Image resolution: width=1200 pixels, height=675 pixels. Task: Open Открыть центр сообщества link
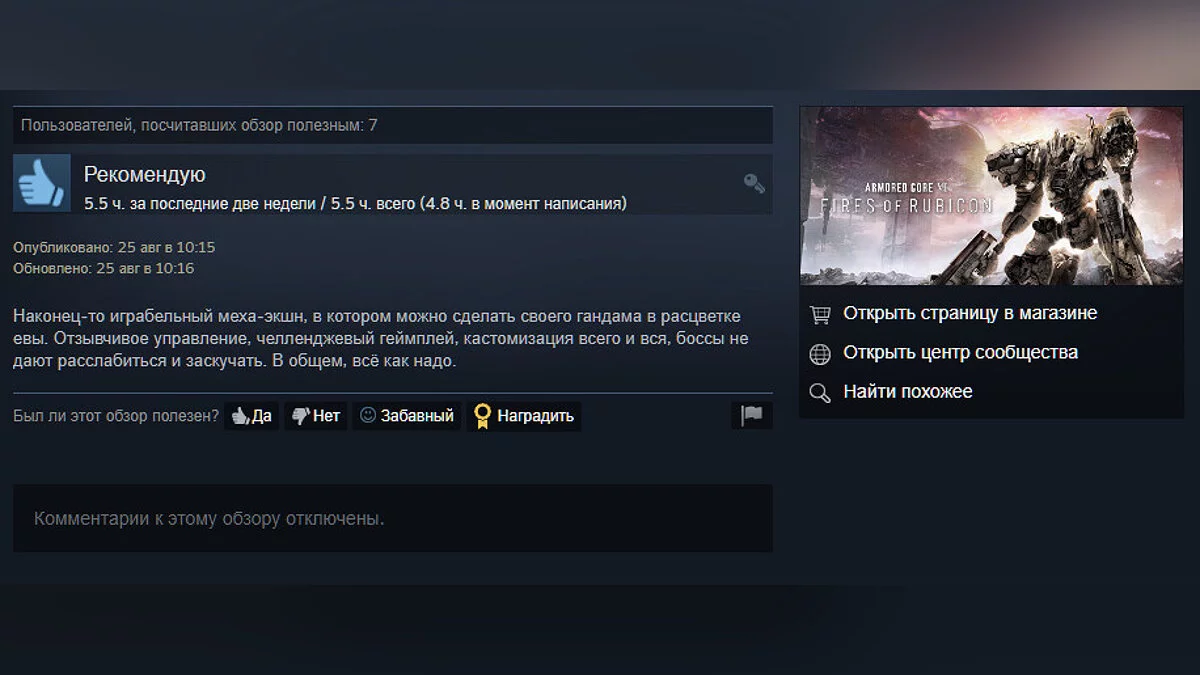point(960,352)
